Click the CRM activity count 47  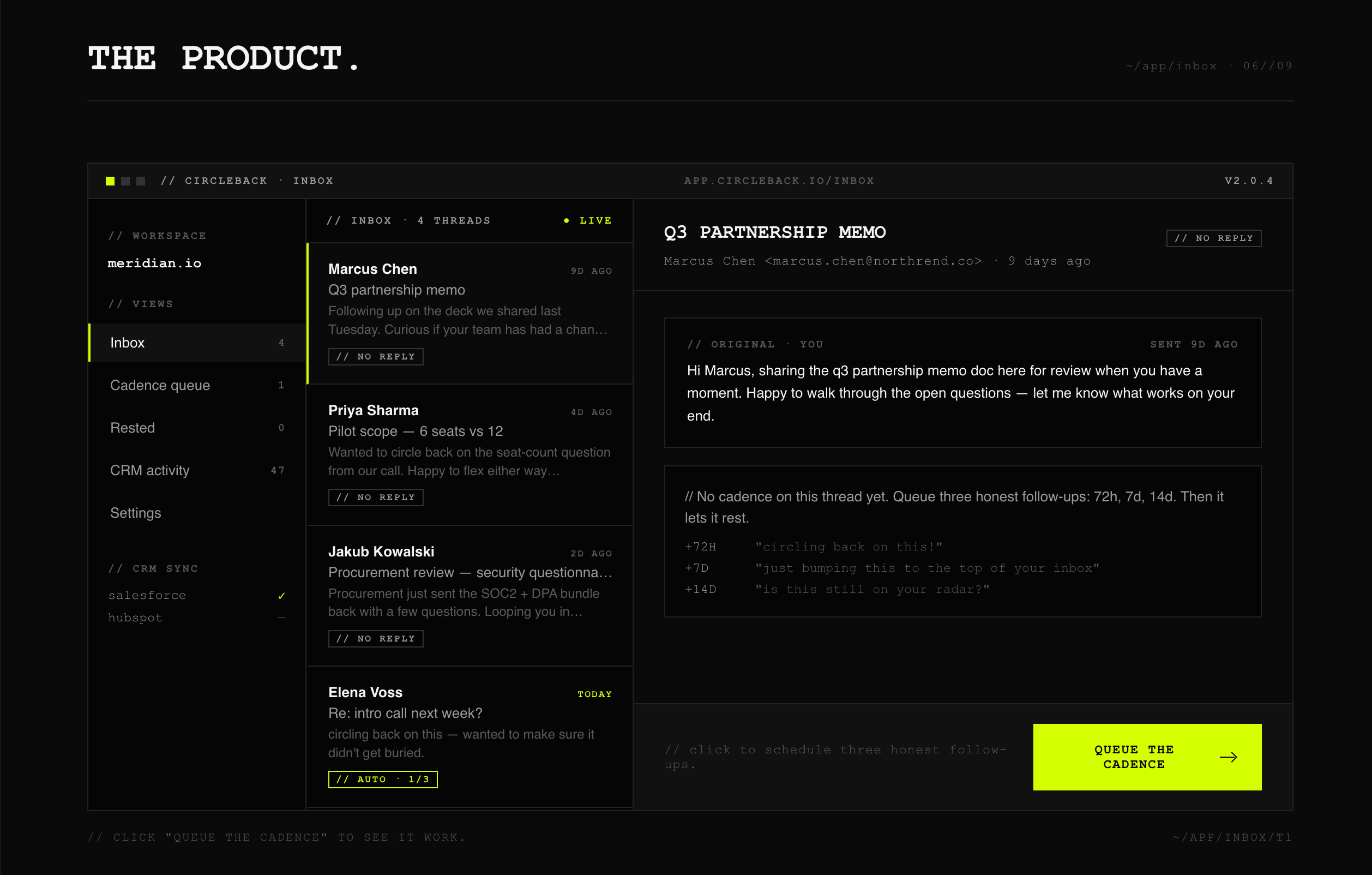(x=278, y=470)
